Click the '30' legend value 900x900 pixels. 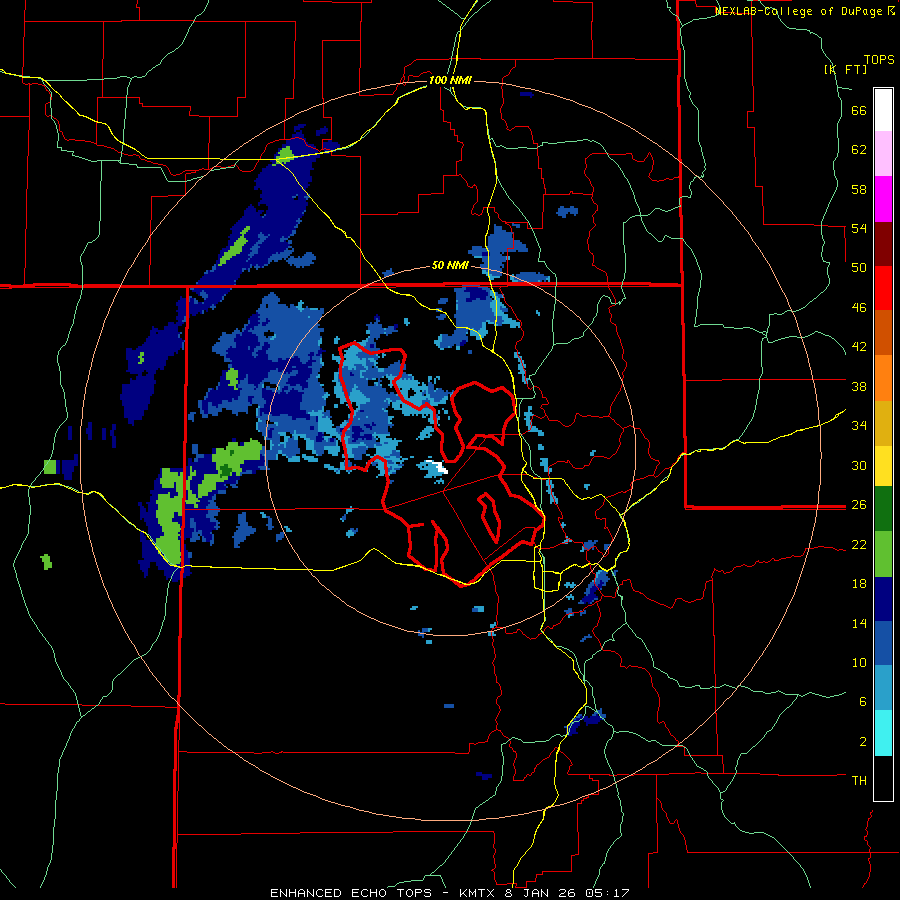[859, 465]
